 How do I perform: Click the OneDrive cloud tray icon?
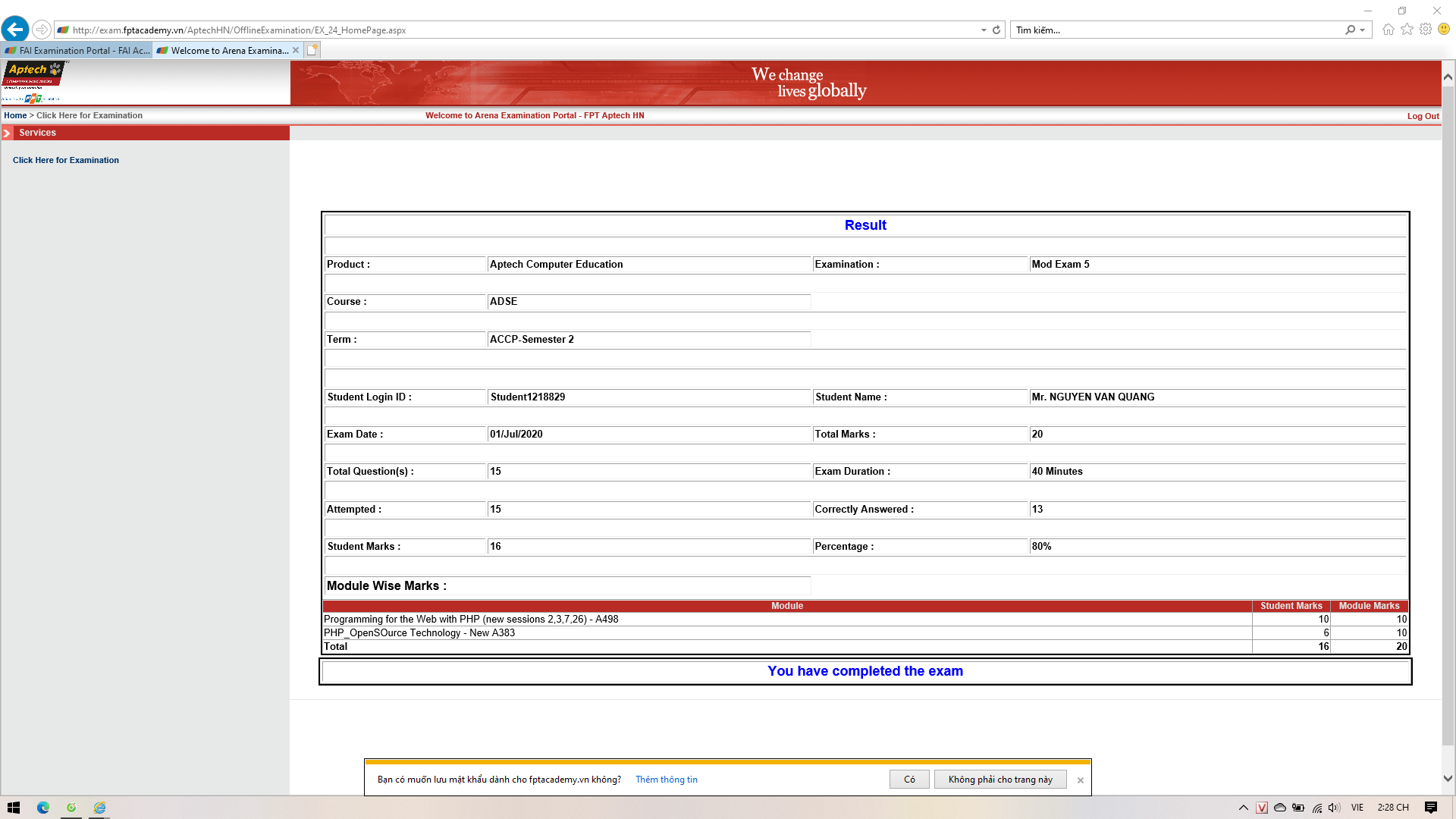click(1280, 808)
